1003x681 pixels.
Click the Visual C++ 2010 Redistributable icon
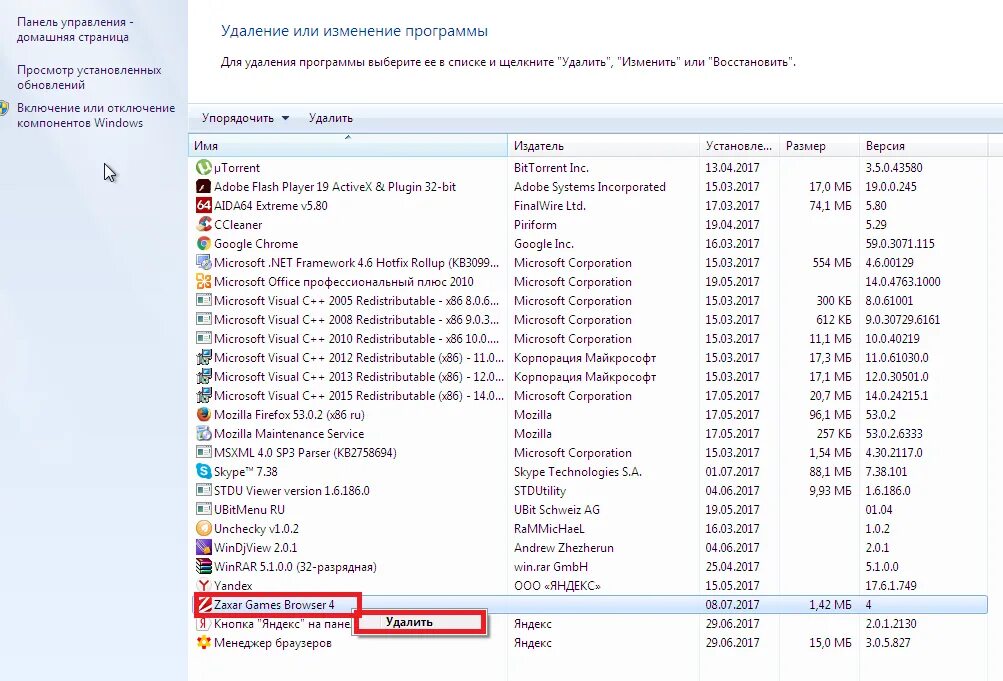203,338
